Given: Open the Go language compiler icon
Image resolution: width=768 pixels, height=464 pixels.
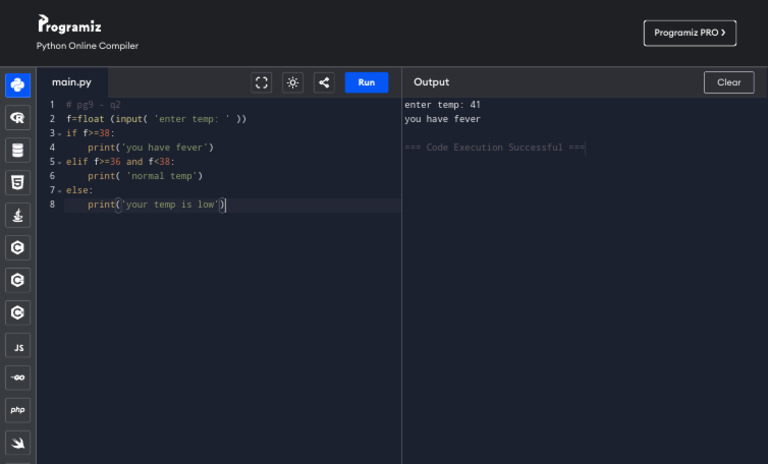Looking at the screenshot, I should [18, 377].
